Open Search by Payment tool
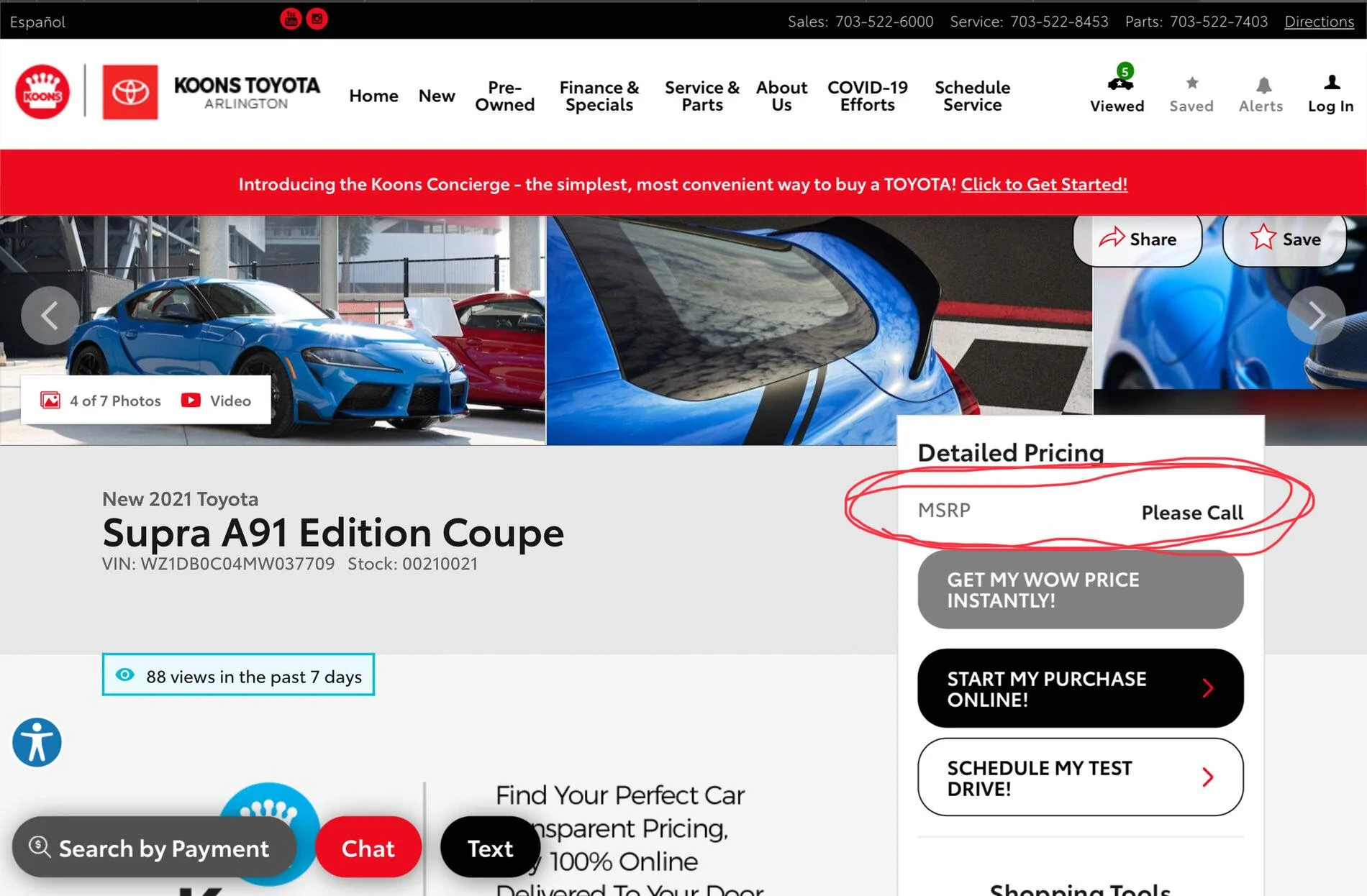This screenshot has width=1367, height=896. pyautogui.click(x=154, y=847)
